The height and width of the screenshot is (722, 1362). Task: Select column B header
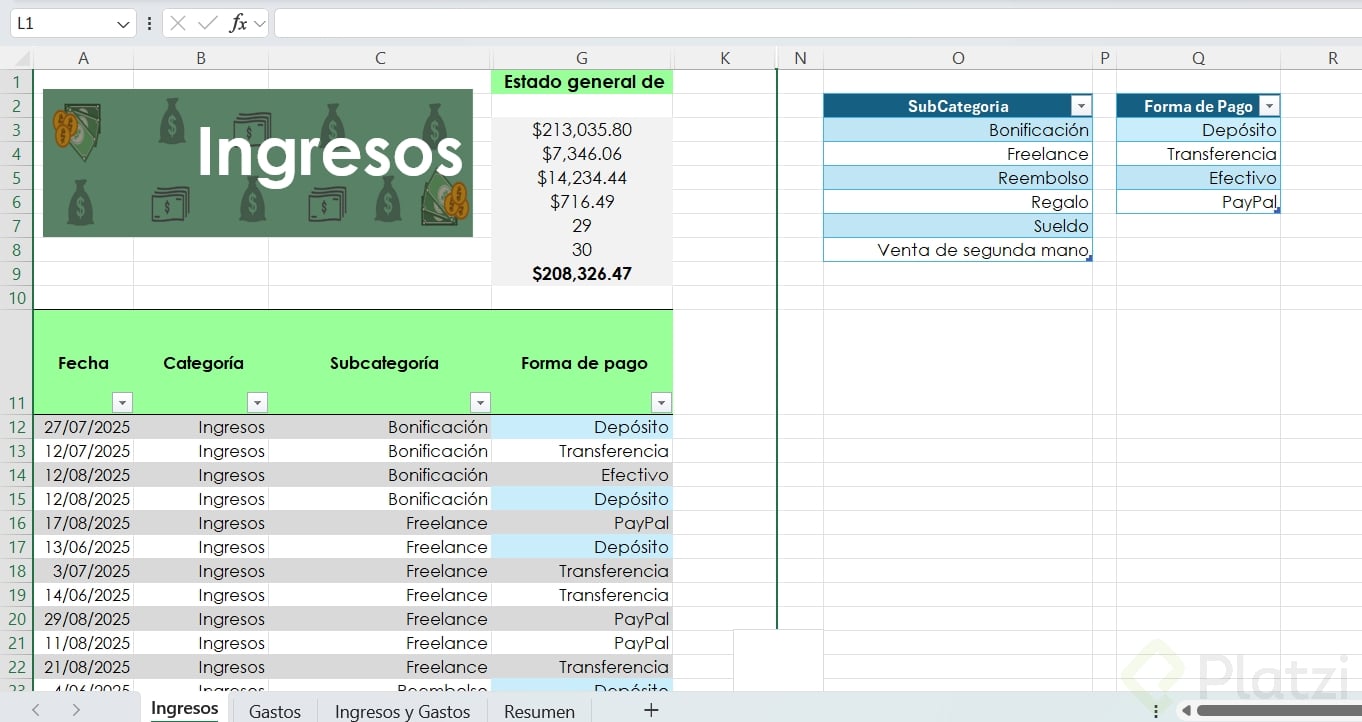click(x=201, y=58)
